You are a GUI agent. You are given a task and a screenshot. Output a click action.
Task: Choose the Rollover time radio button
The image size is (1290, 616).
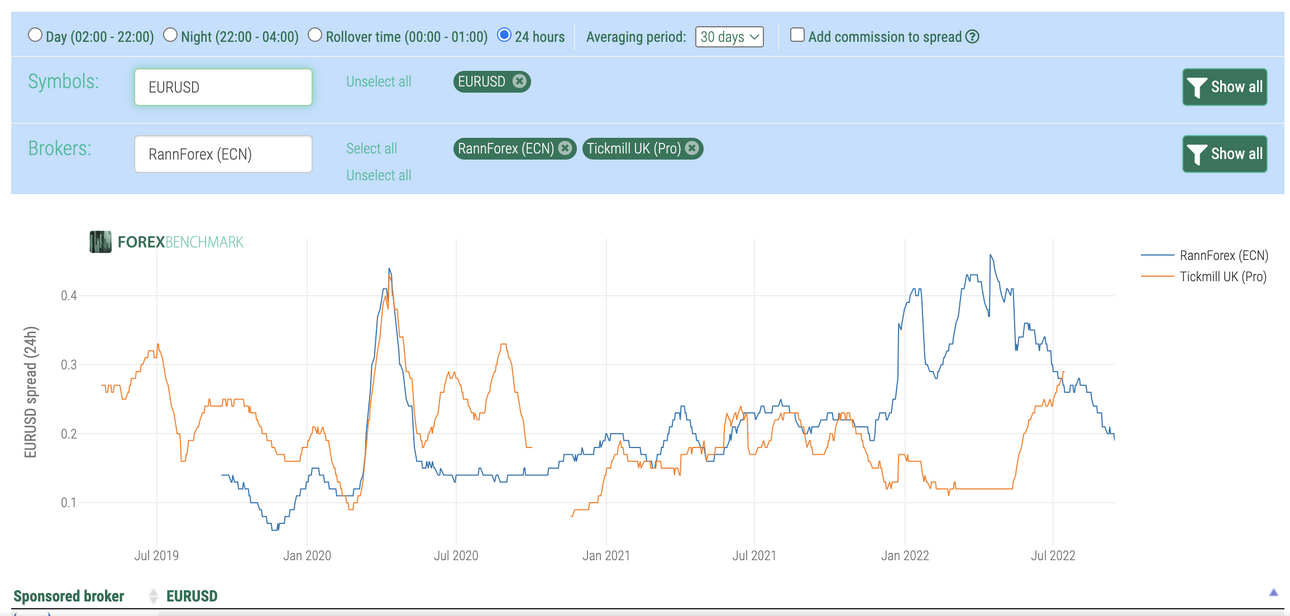(x=315, y=35)
